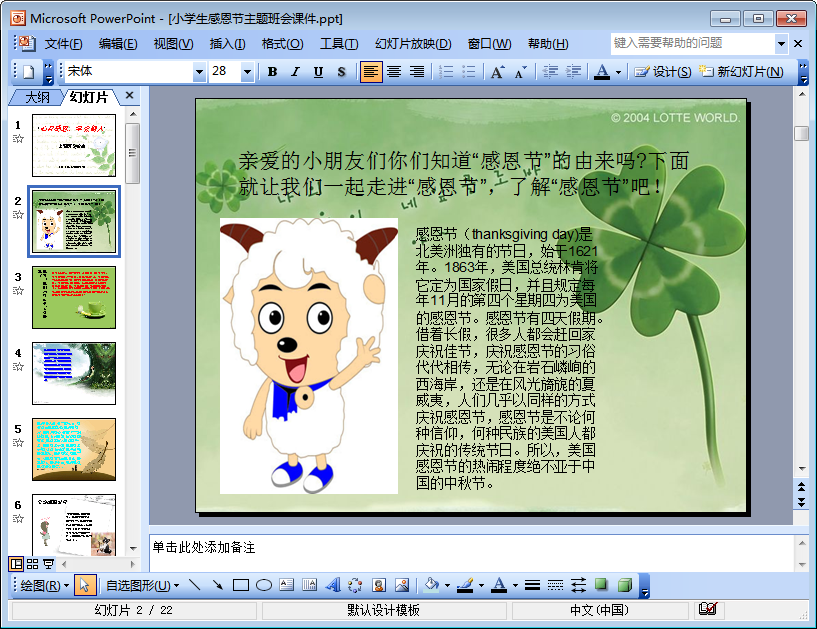Insert a vertical text box
The image size is (817, 629).
310,585
